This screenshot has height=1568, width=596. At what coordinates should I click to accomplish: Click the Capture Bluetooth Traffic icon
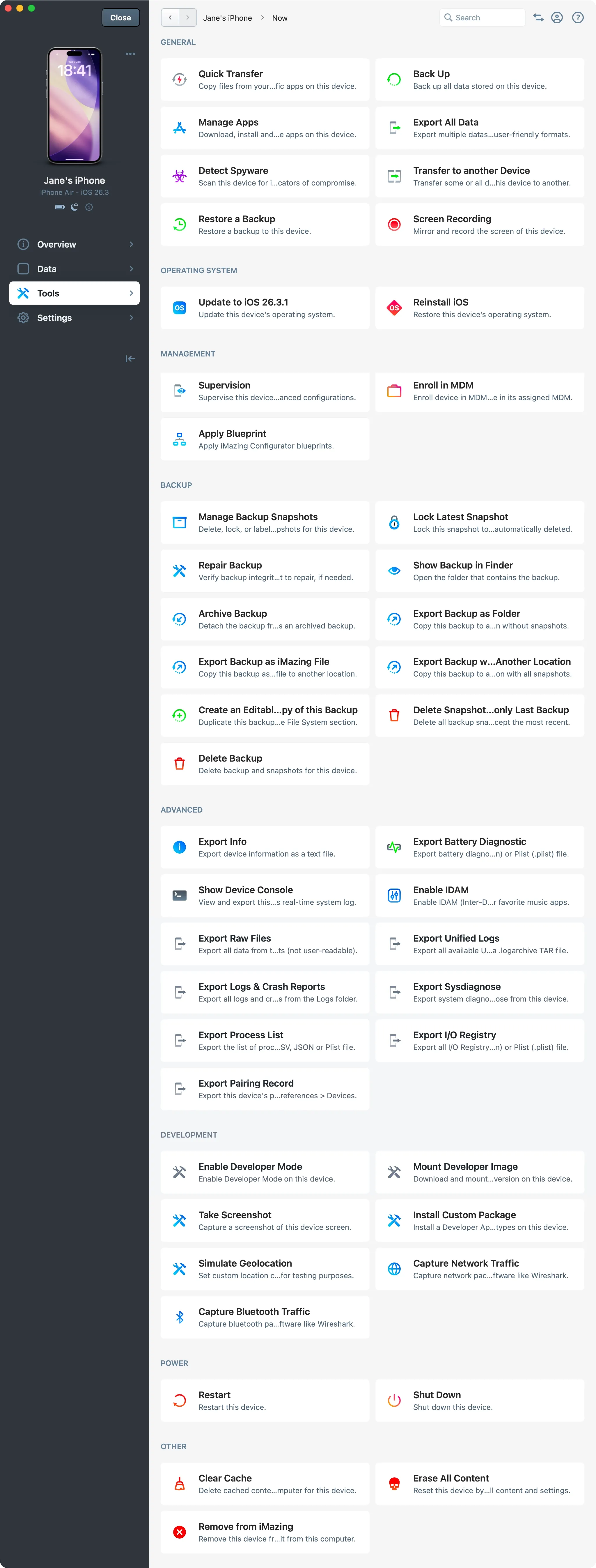pos(179,1317)
